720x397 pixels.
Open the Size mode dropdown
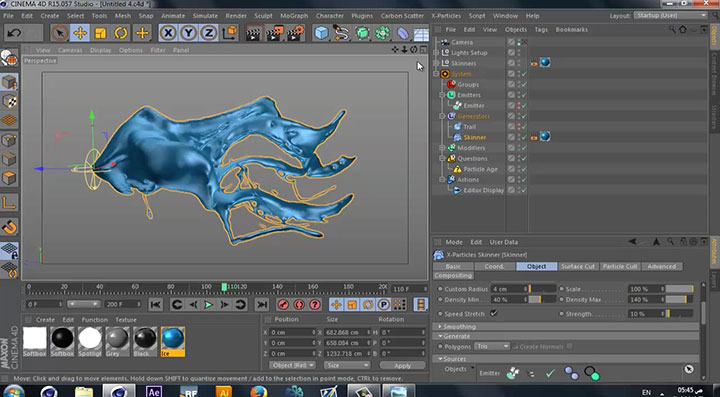click(x=347, y=365)
